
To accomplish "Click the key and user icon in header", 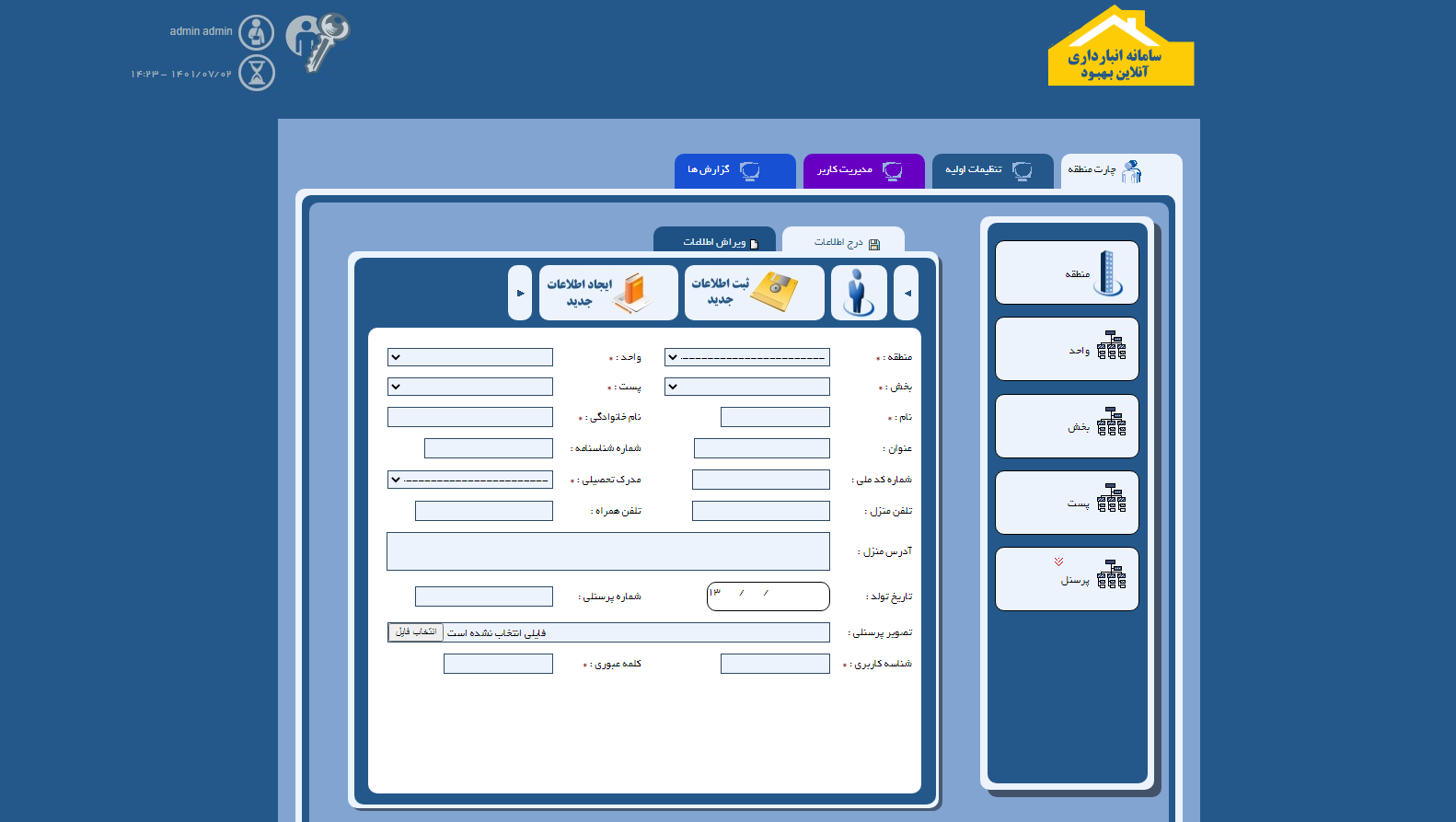I will [318, 42].
